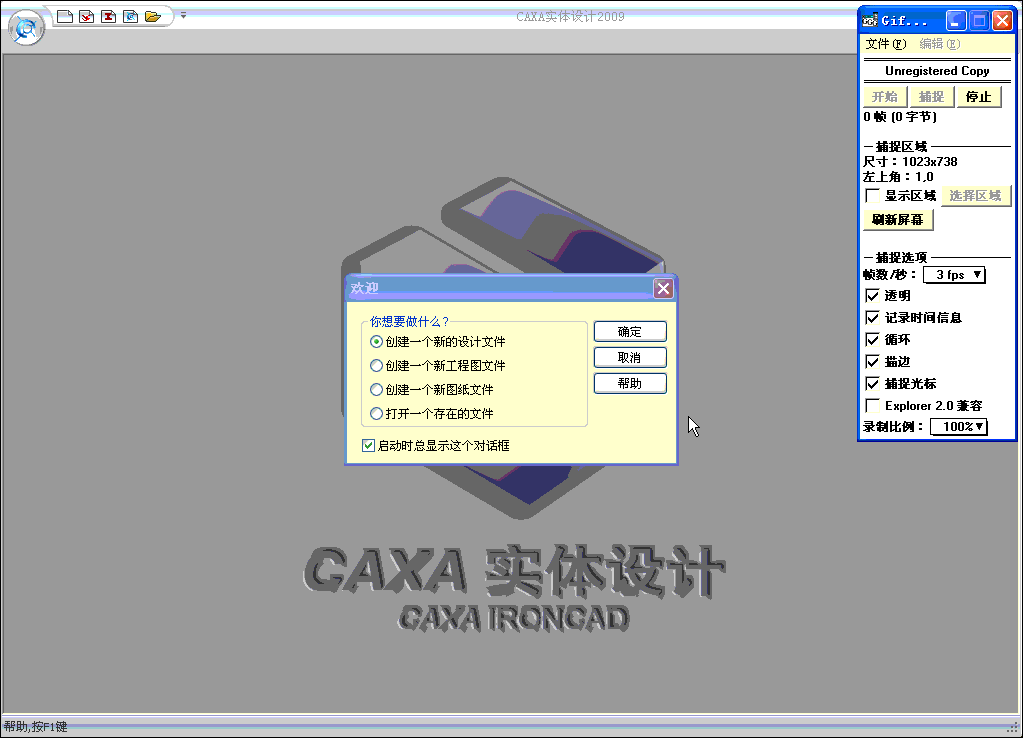This screenshot has height=738, width=1023.
Task: Click the yellow open folder icon
Action: tap(153, 16)
